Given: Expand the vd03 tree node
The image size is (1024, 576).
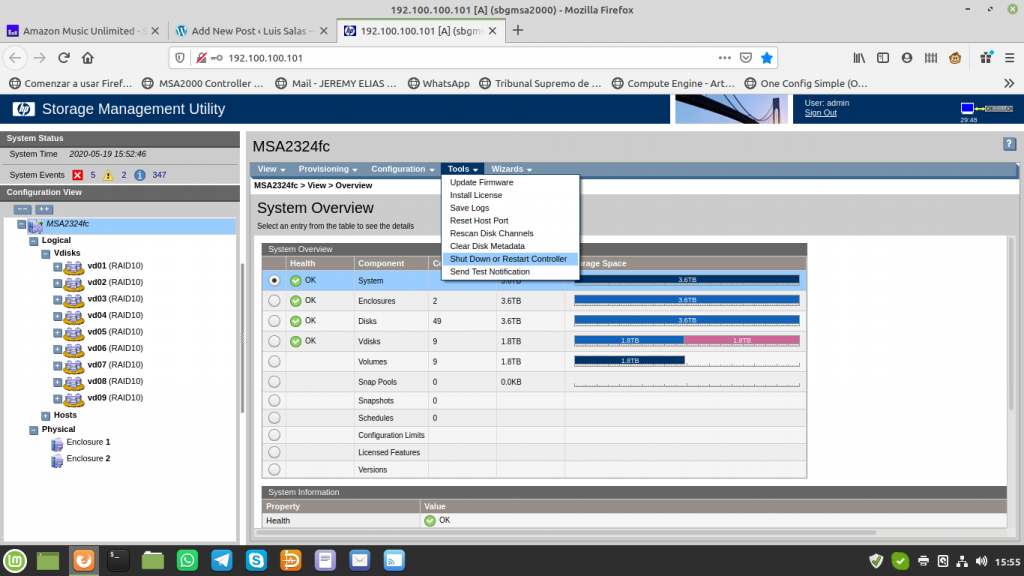Looking at the screenshot, I should pos(57,300).
